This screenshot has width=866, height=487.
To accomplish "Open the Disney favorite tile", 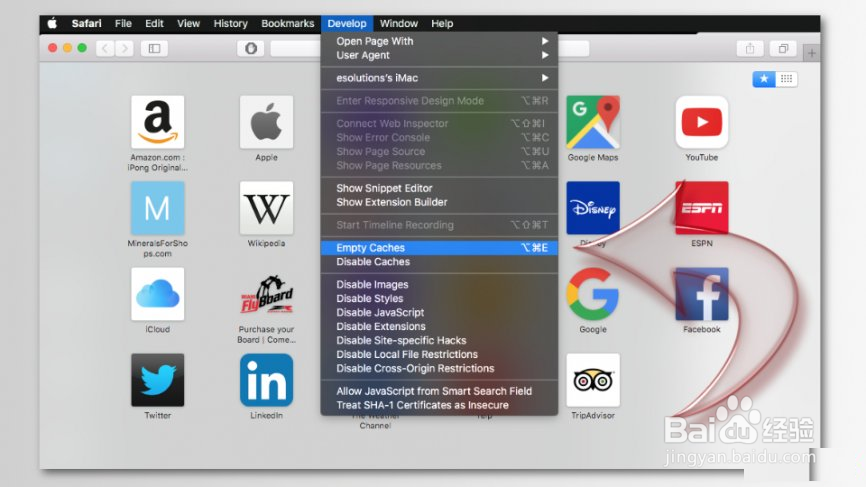I will [593, 208].
